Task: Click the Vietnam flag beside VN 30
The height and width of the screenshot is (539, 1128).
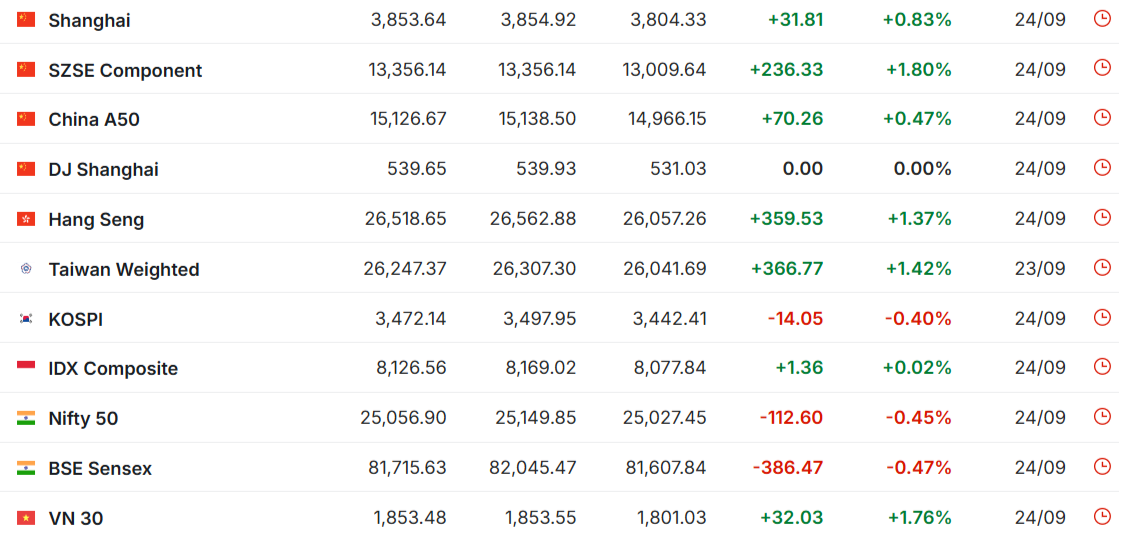Action: point(26,517)
